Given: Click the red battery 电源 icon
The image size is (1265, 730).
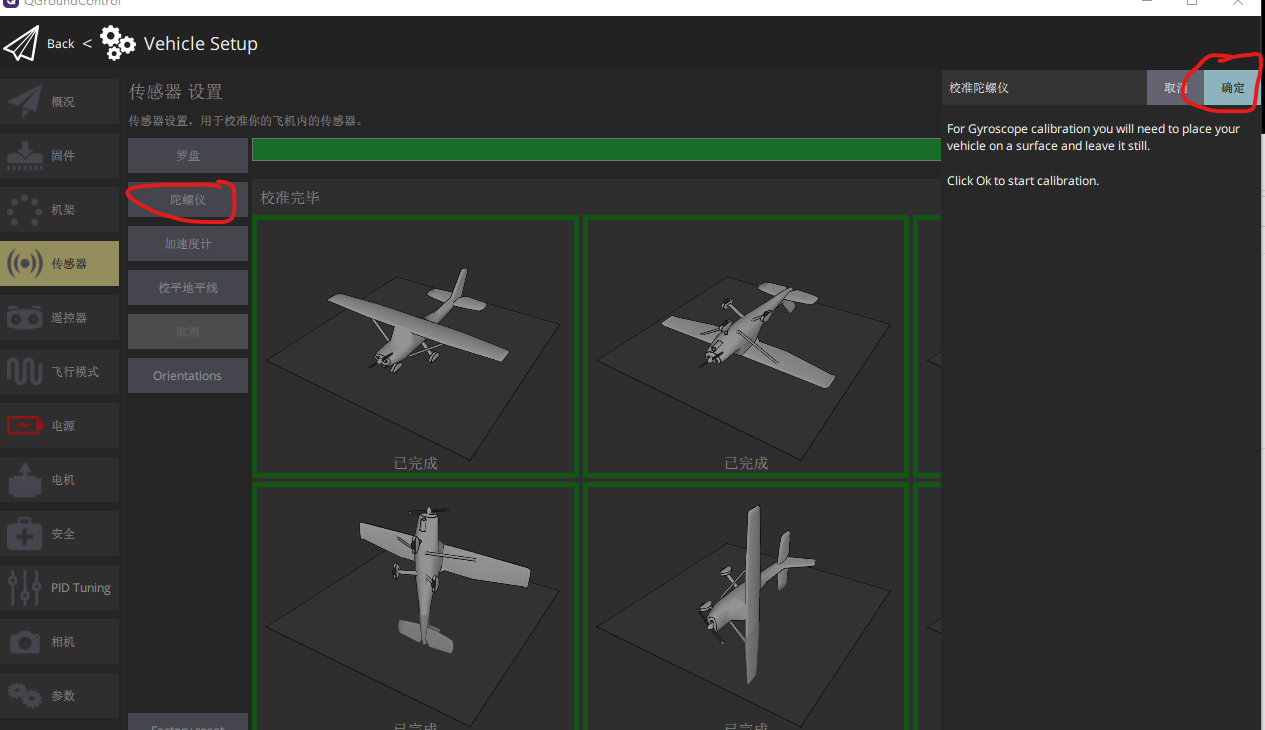Looking at the screenshot, I should tap(25, 426).
